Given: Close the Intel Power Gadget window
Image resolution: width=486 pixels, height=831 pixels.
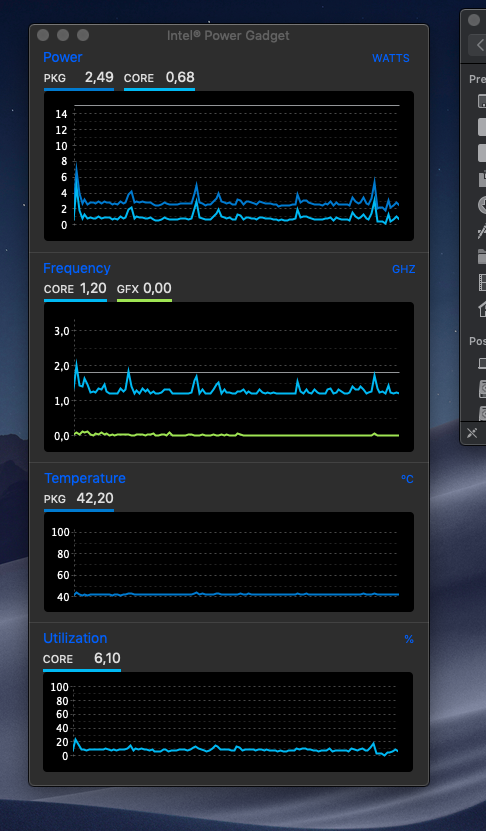Looking at the screenshot, I should [x=43, y=36].
